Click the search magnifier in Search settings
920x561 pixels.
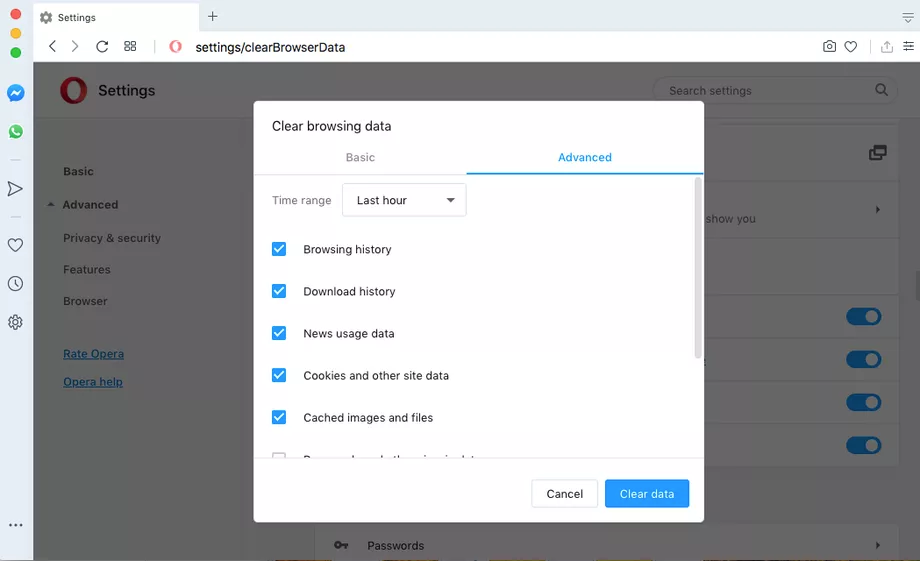[x=881, y=90]
